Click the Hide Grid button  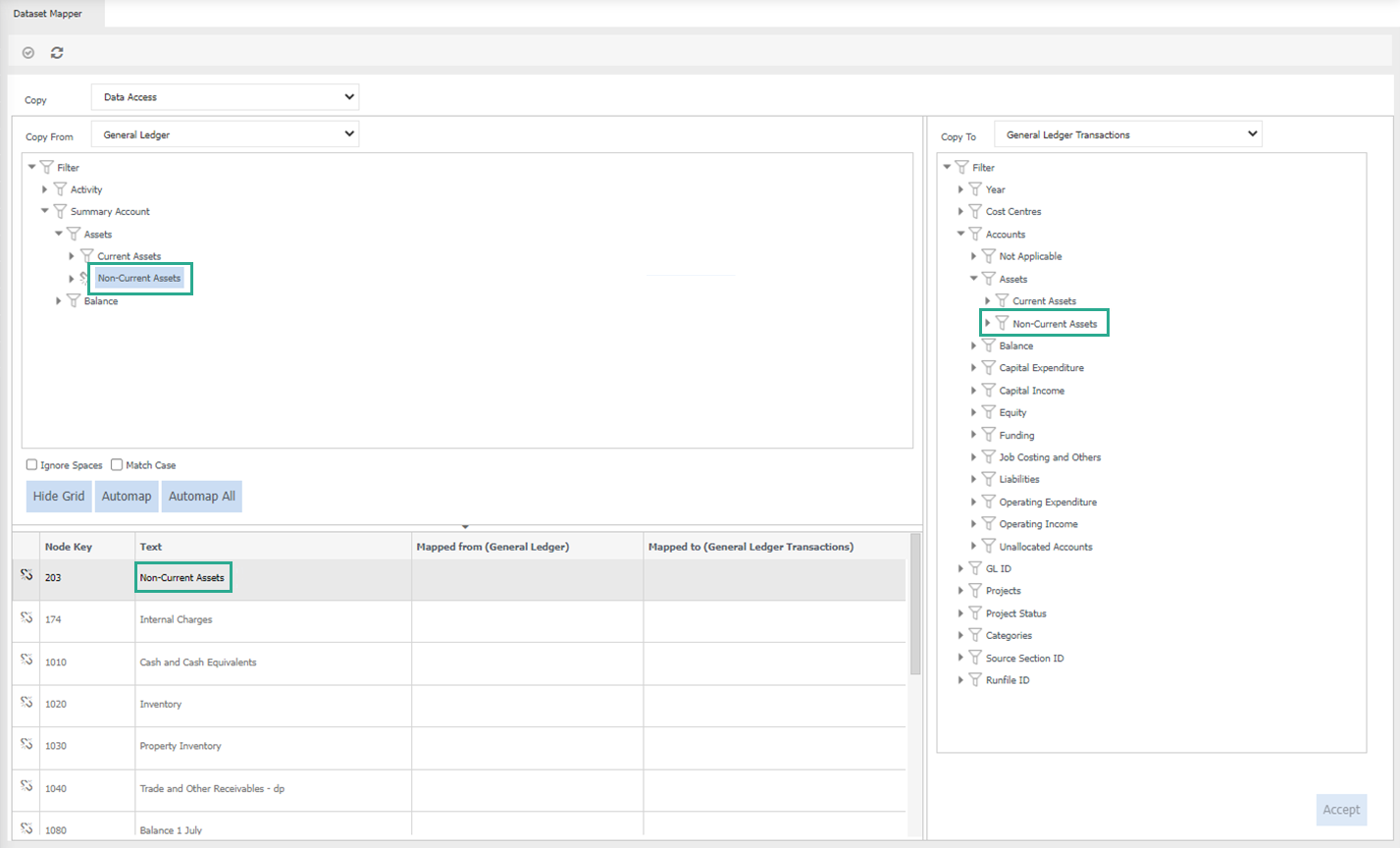pos(59,497)
